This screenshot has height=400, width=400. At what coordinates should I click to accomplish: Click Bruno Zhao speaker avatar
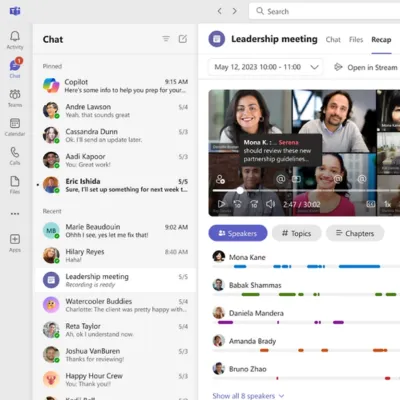219,369
